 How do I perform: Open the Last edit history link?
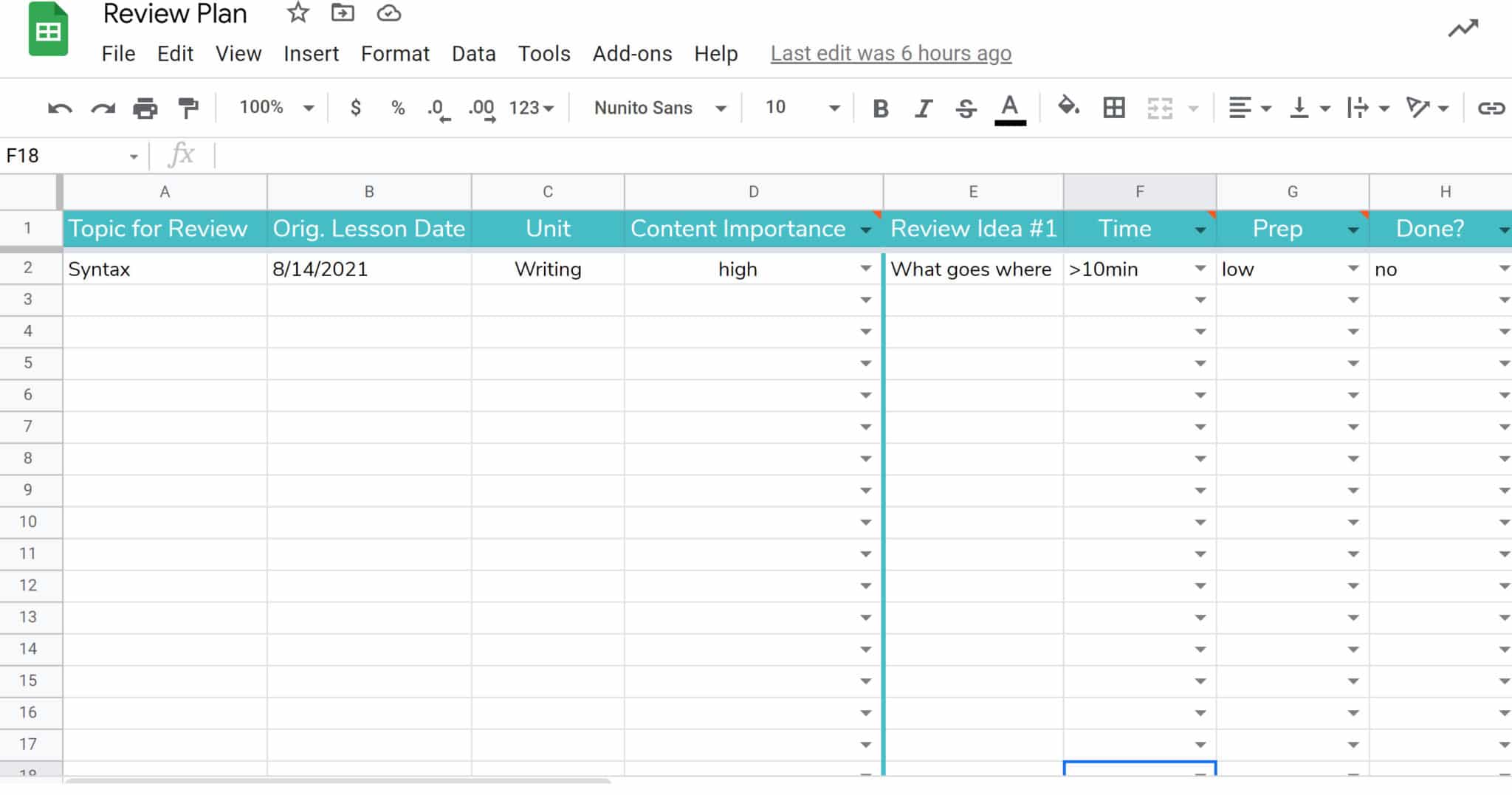click(x=891, y=54)
